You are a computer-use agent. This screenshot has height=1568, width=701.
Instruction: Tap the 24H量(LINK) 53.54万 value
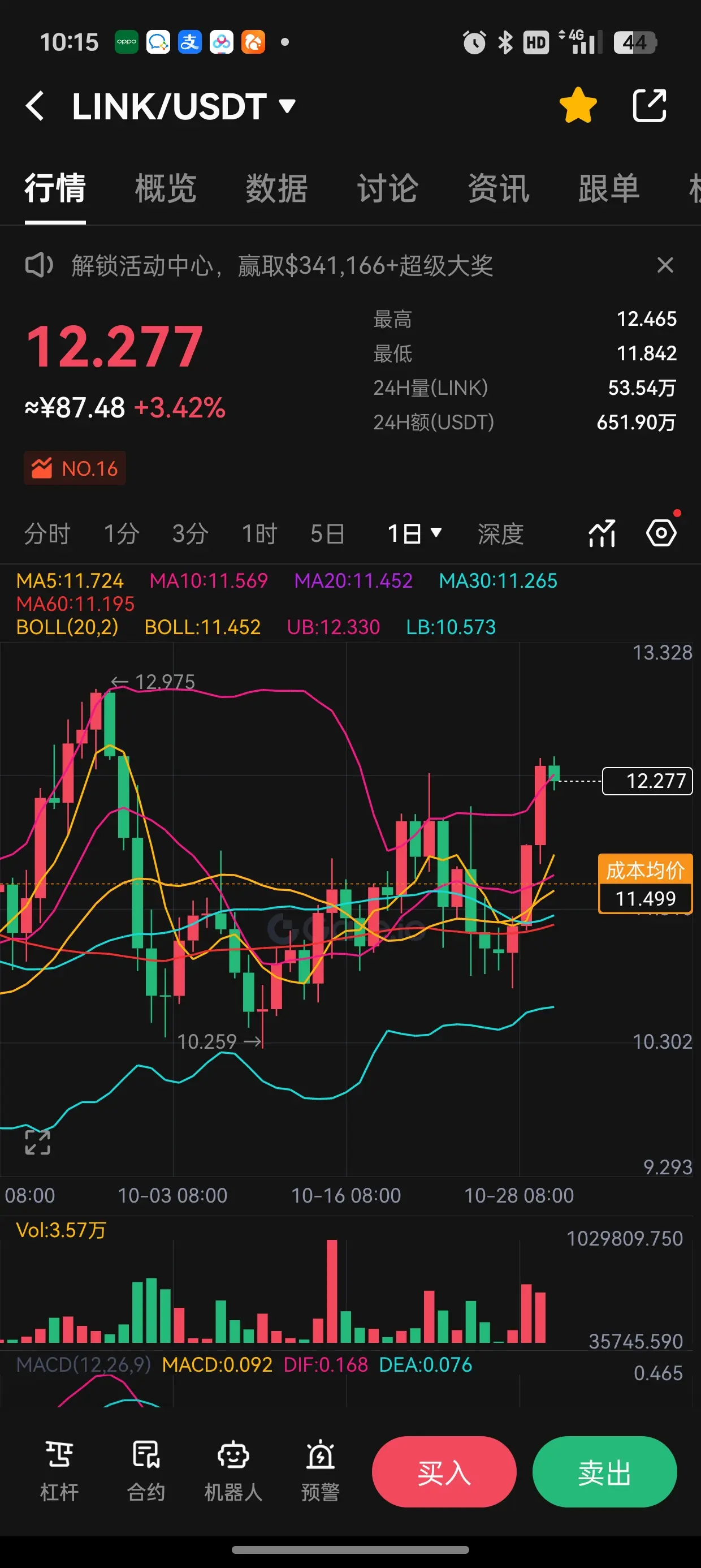[x=642, y=387]
